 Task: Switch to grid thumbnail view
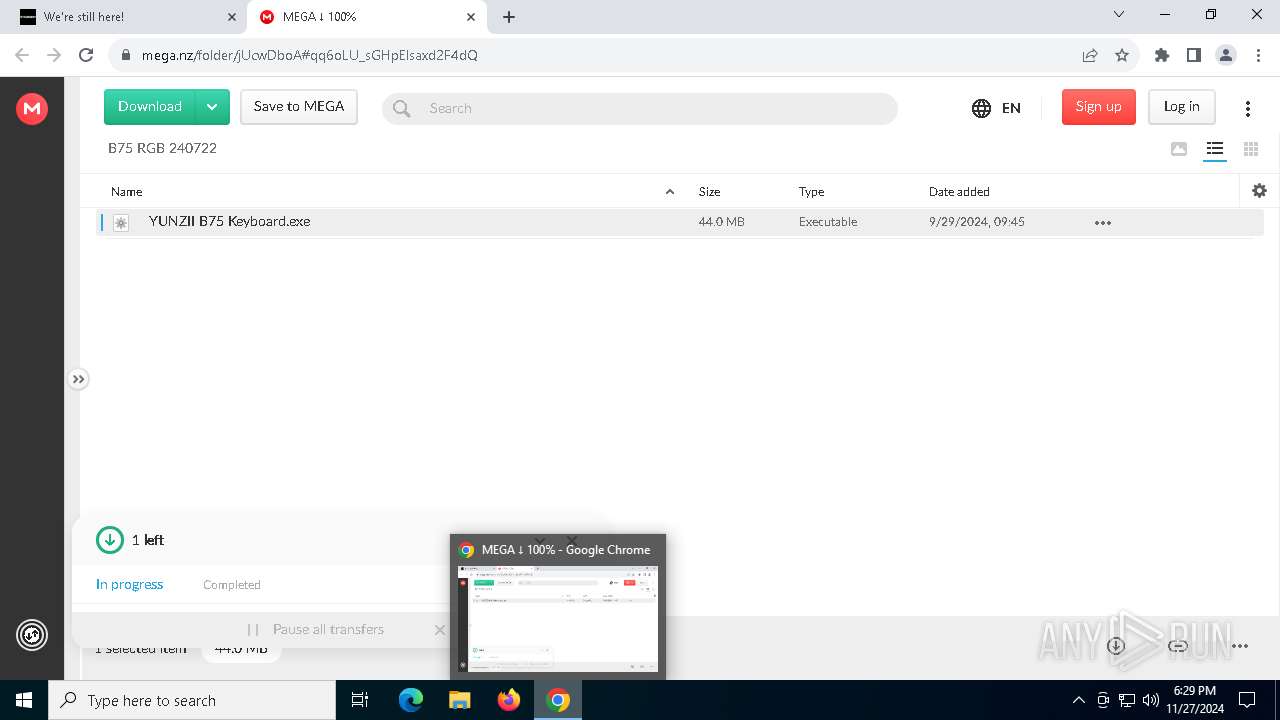[1250, 149]
